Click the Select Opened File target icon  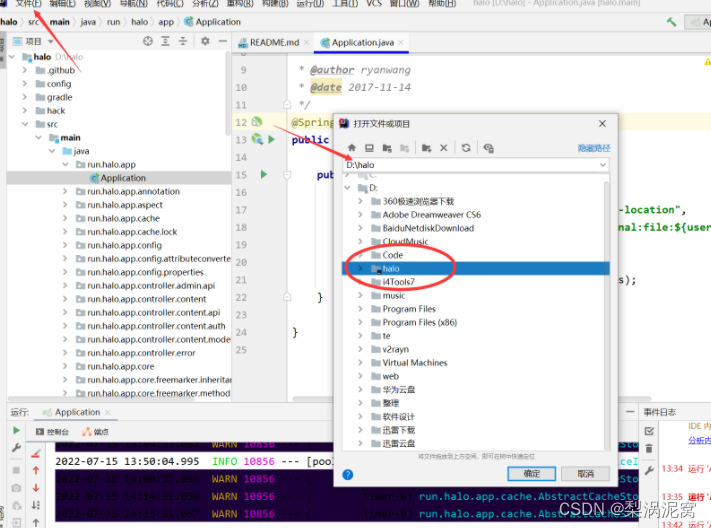[148, 41]
